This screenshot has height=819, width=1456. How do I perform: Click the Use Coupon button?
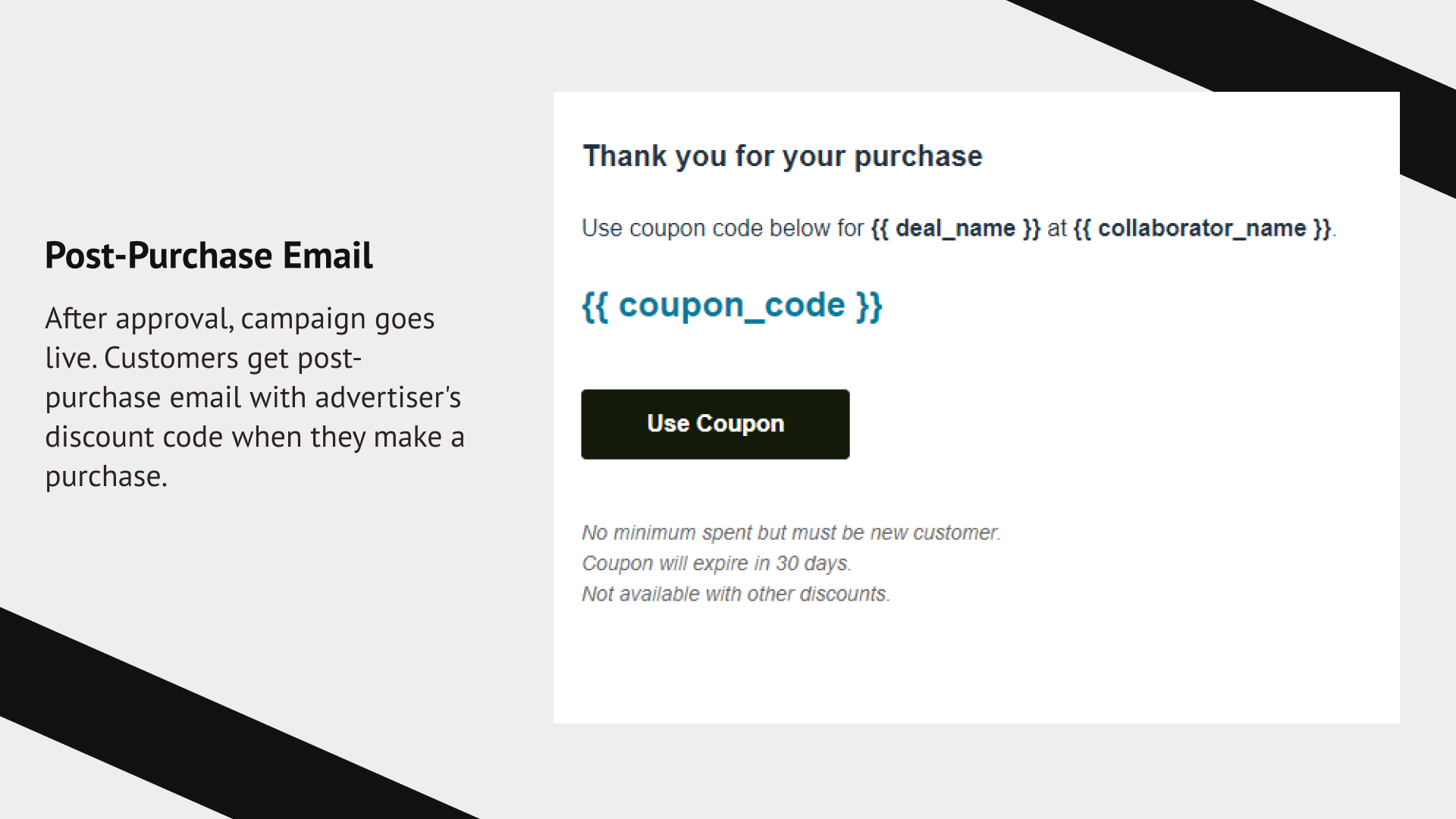tap(715, 424)
